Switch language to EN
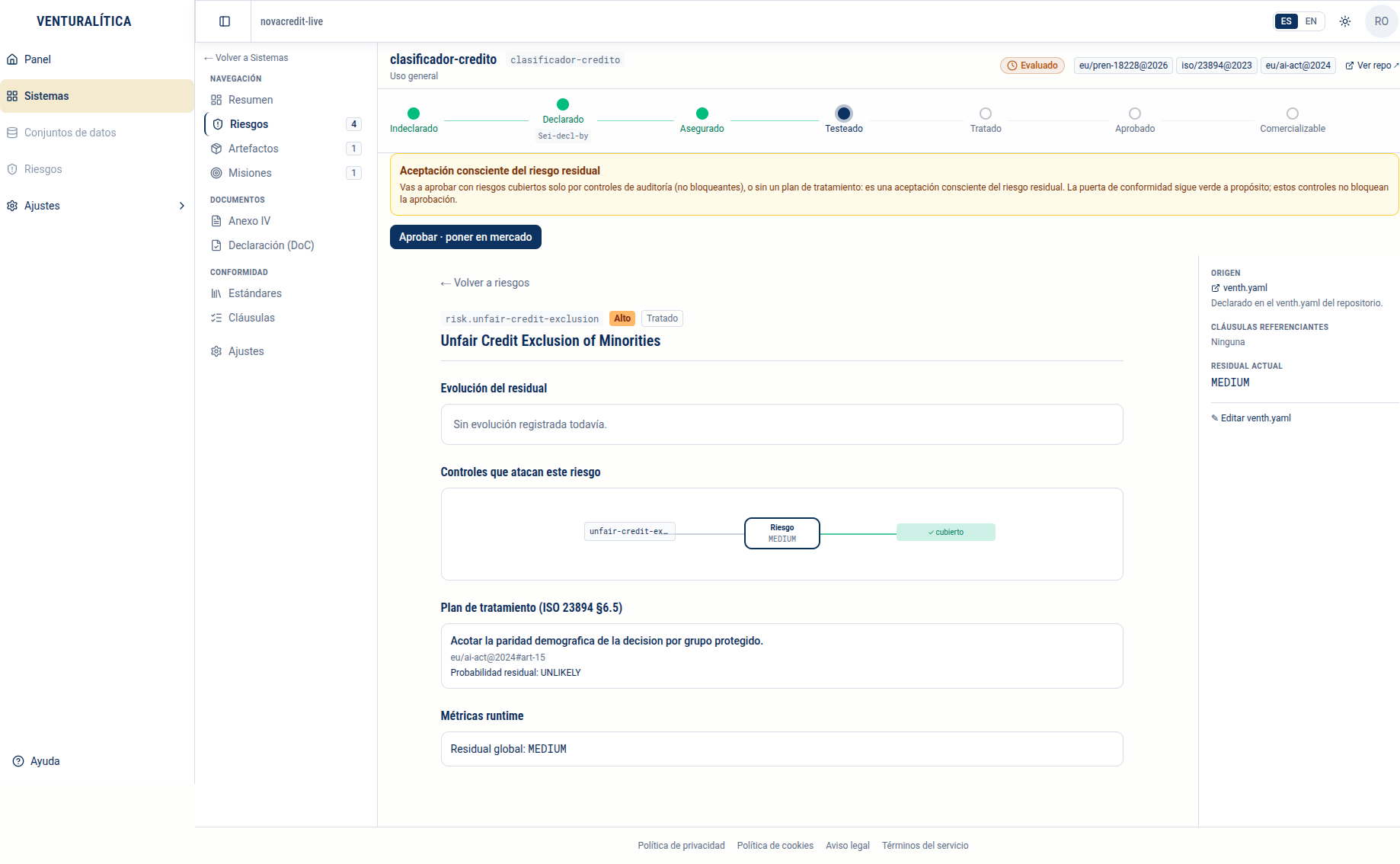Image resolution: width=1400 pixels, height=864 pixels. [x=1311, y=21]
